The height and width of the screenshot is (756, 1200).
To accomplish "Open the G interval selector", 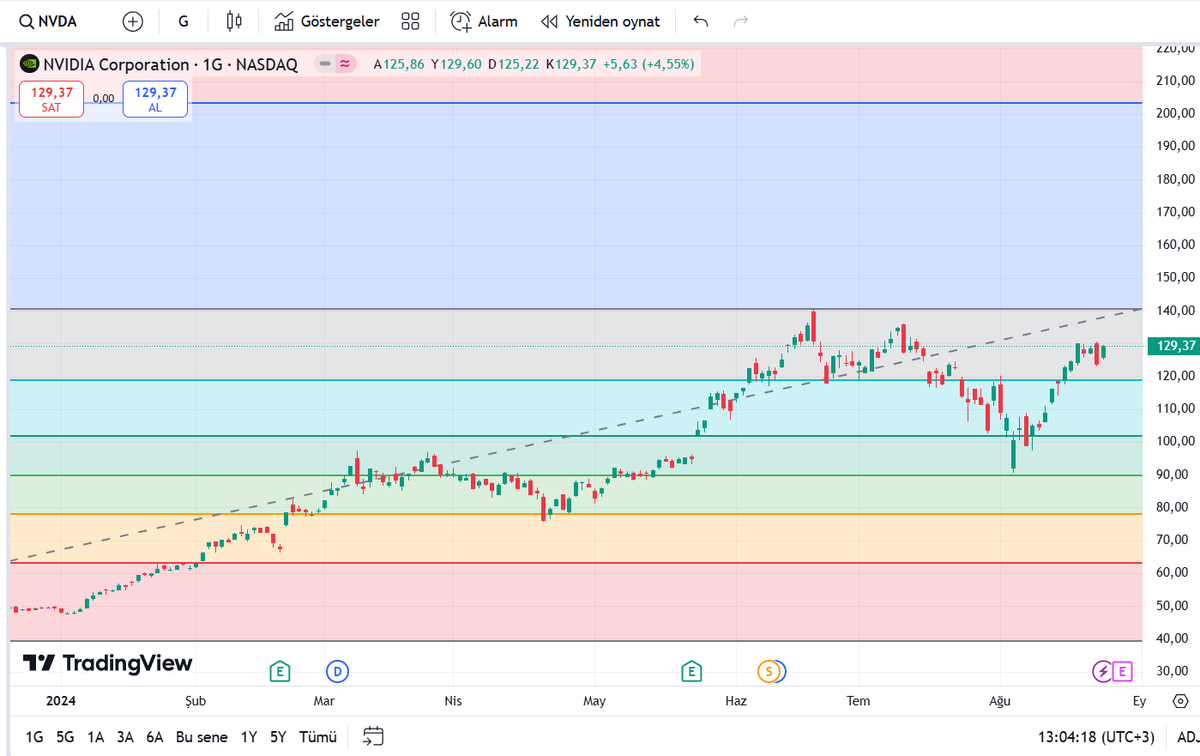I will pyautogui.click(x=183, y=21).
